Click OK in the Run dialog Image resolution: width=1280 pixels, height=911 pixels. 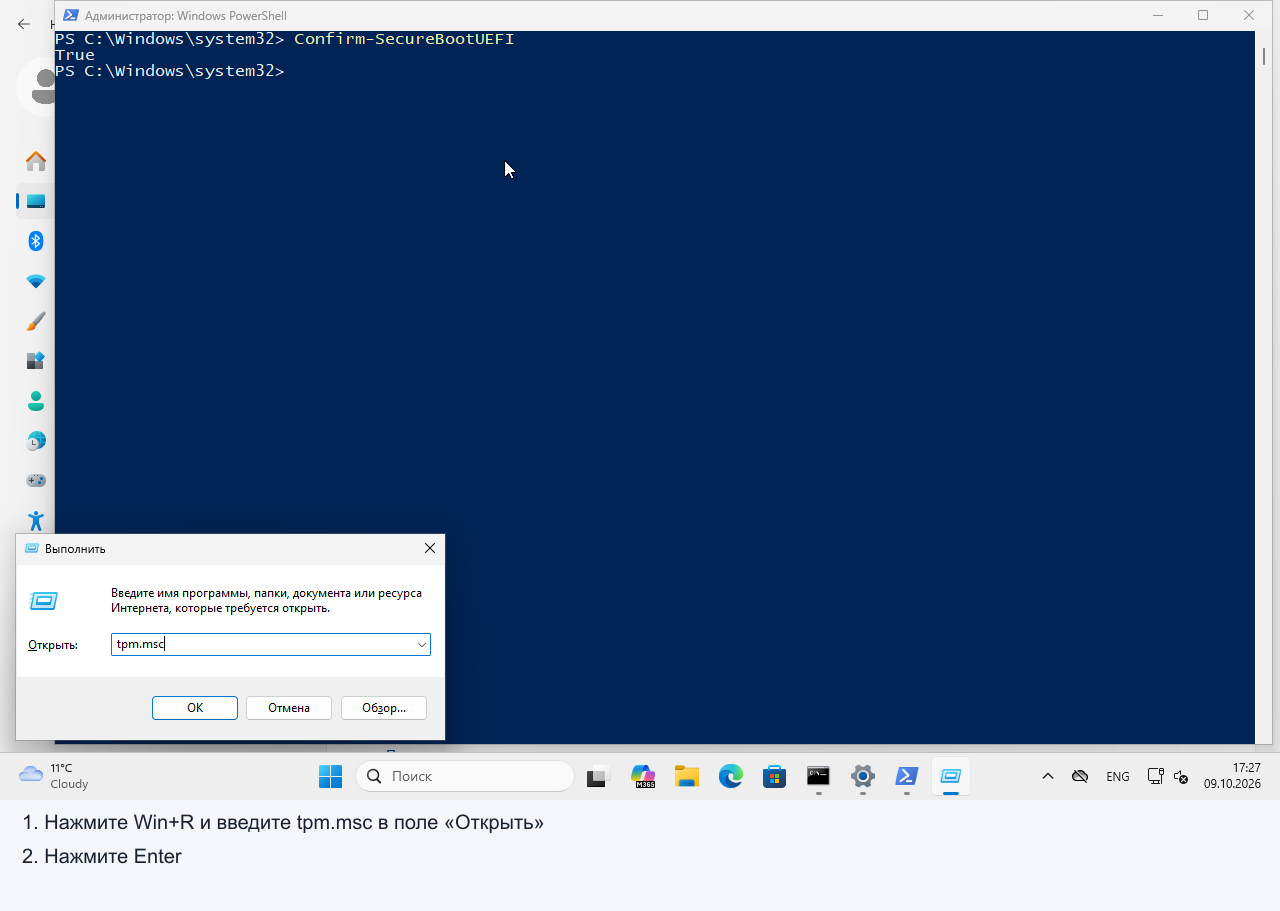pos(195,708)
